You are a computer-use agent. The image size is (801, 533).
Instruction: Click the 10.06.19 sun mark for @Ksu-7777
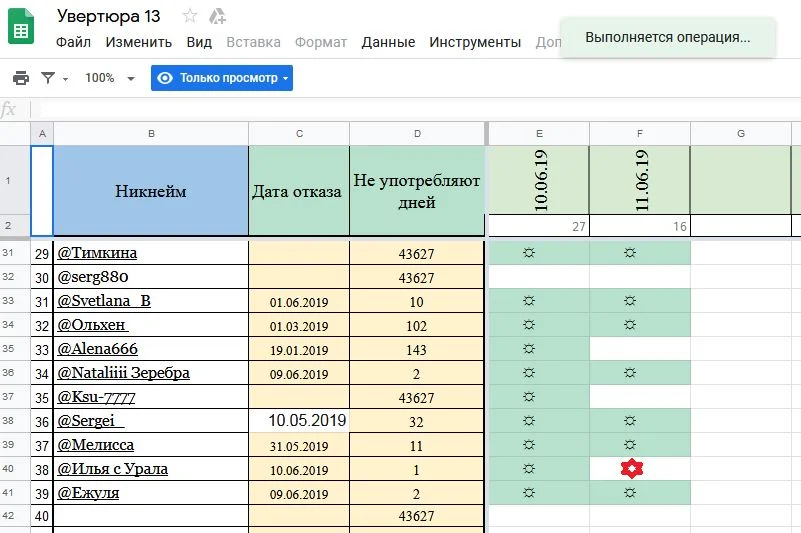tap(529, 397)
